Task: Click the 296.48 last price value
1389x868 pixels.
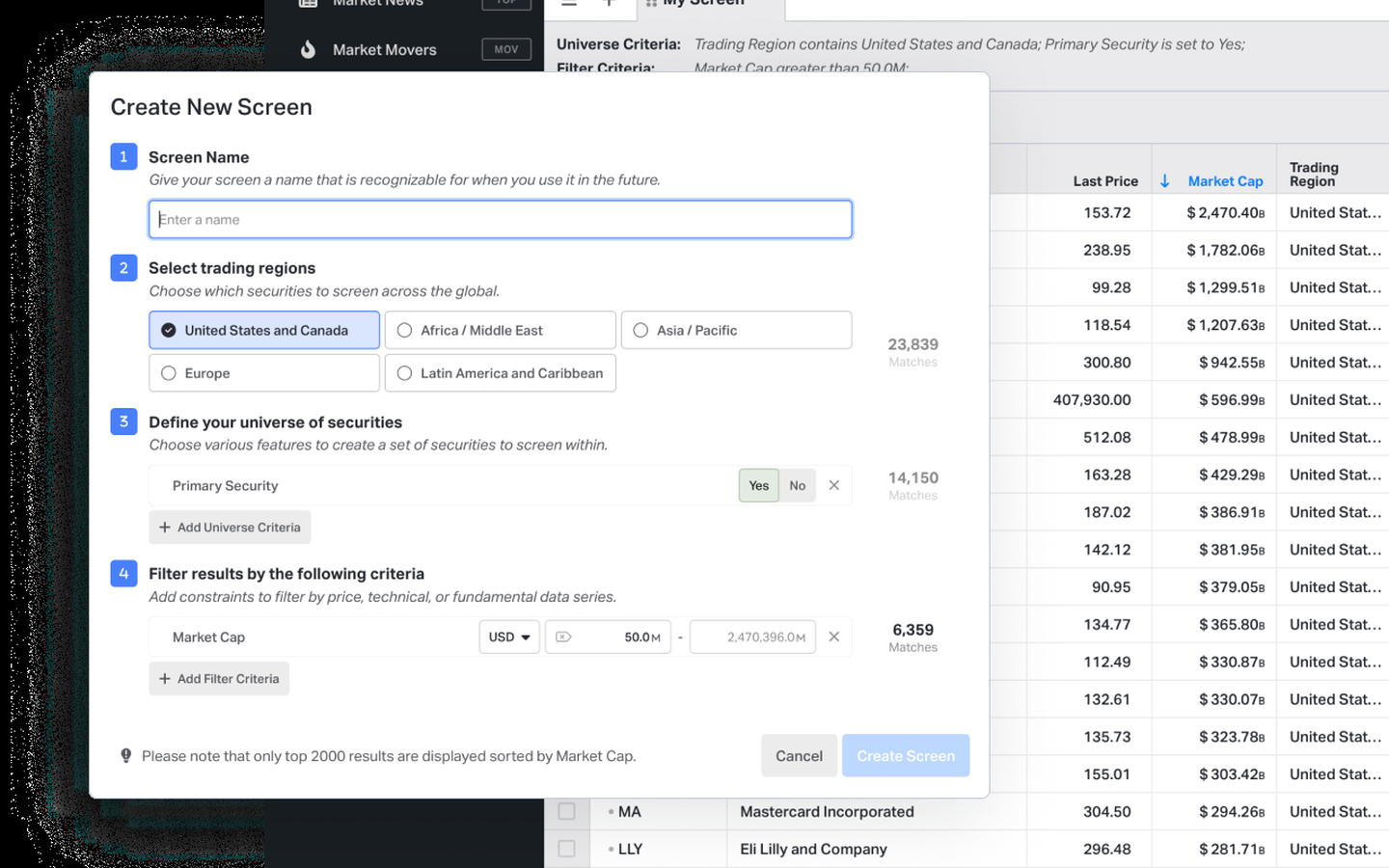Action: [x=1107, y=849]
